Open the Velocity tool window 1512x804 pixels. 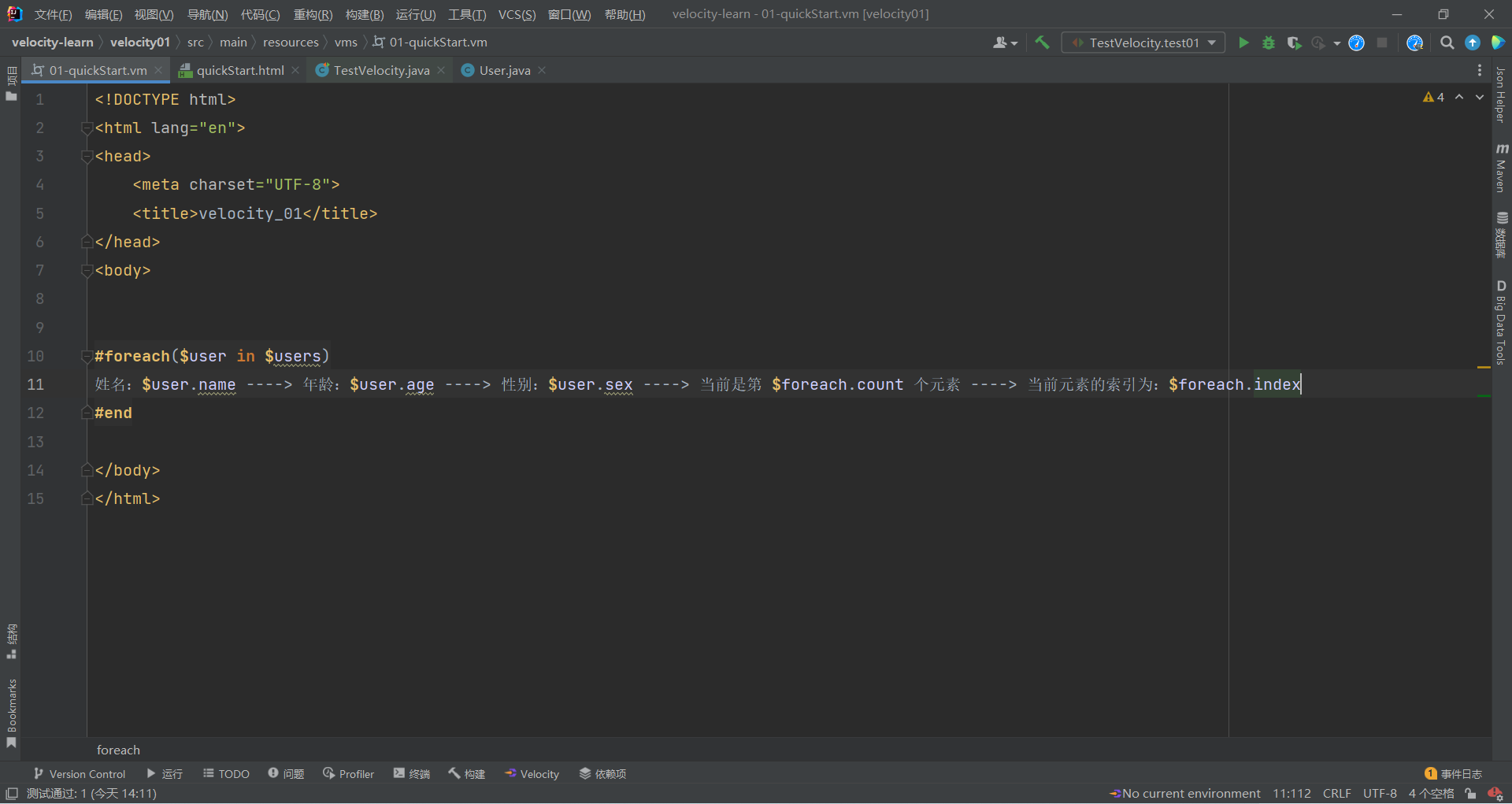532,774
